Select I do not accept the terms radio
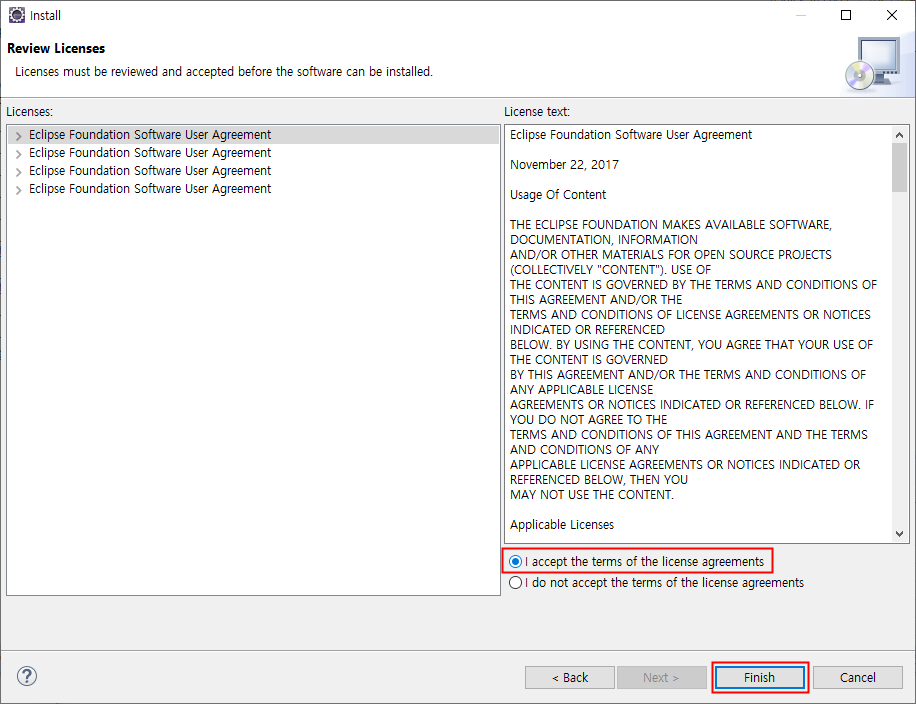916x704 pixels. coord(515,582)
